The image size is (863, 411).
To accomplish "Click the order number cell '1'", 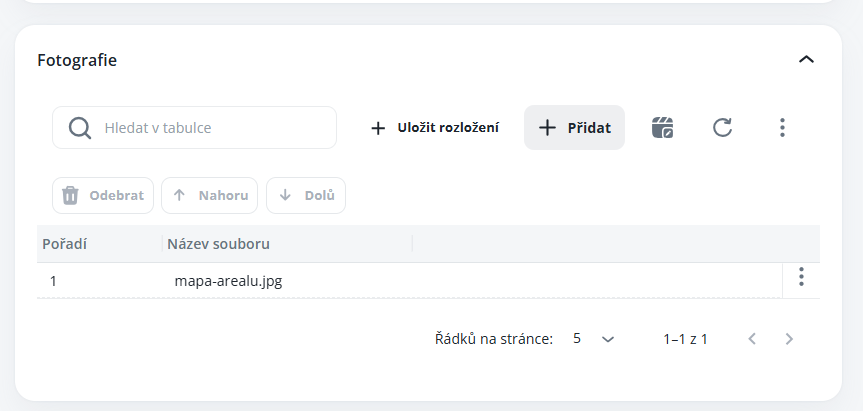I will (53, 281).
